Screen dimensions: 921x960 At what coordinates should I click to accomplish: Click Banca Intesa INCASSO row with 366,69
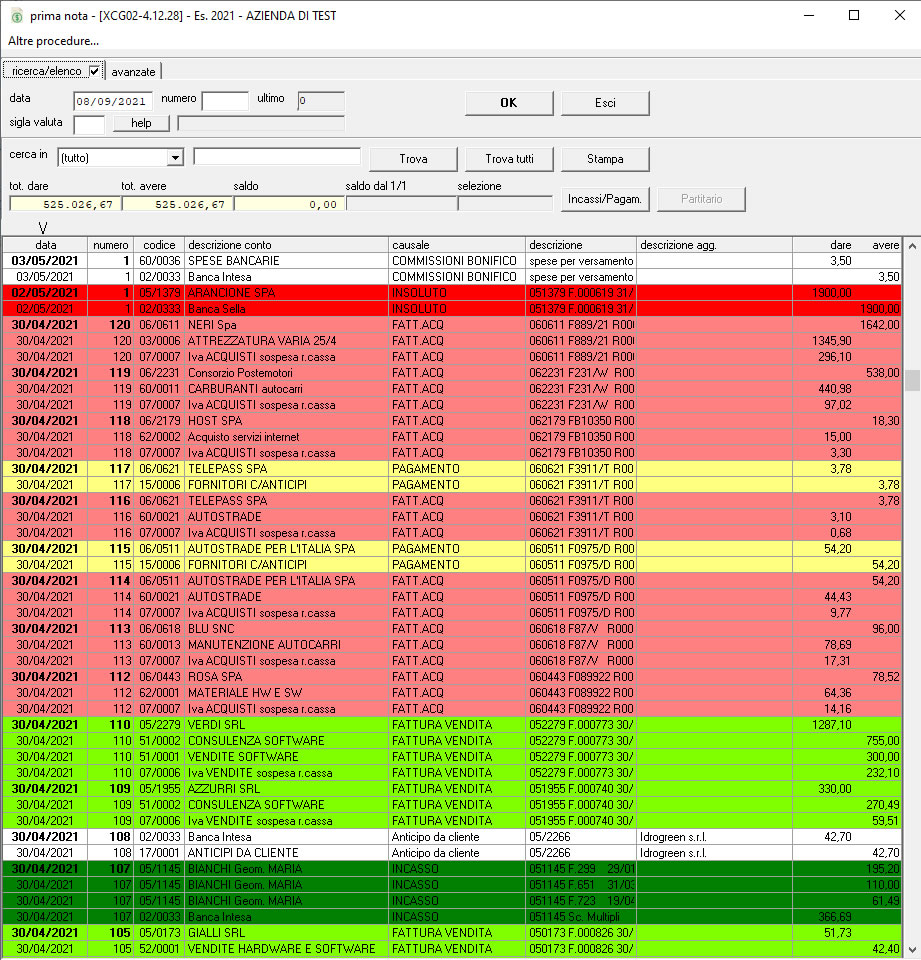[452, 917]
